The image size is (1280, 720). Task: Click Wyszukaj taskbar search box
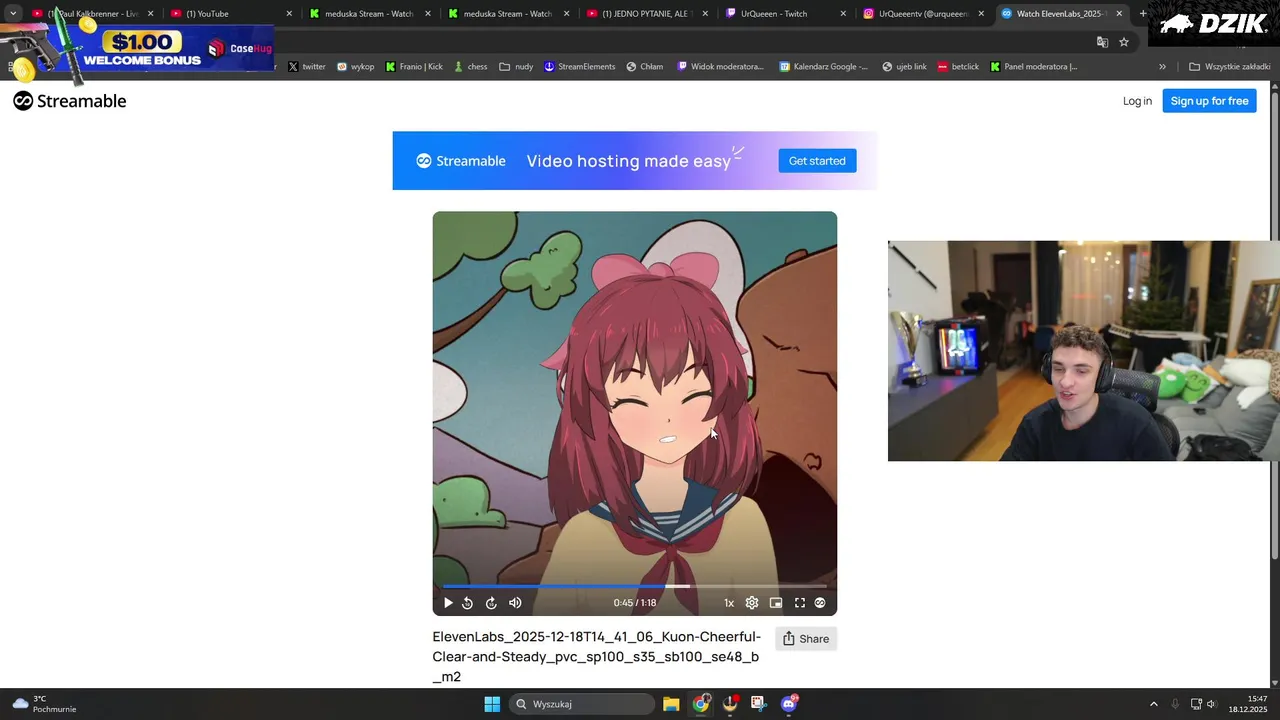pos(582,704)
